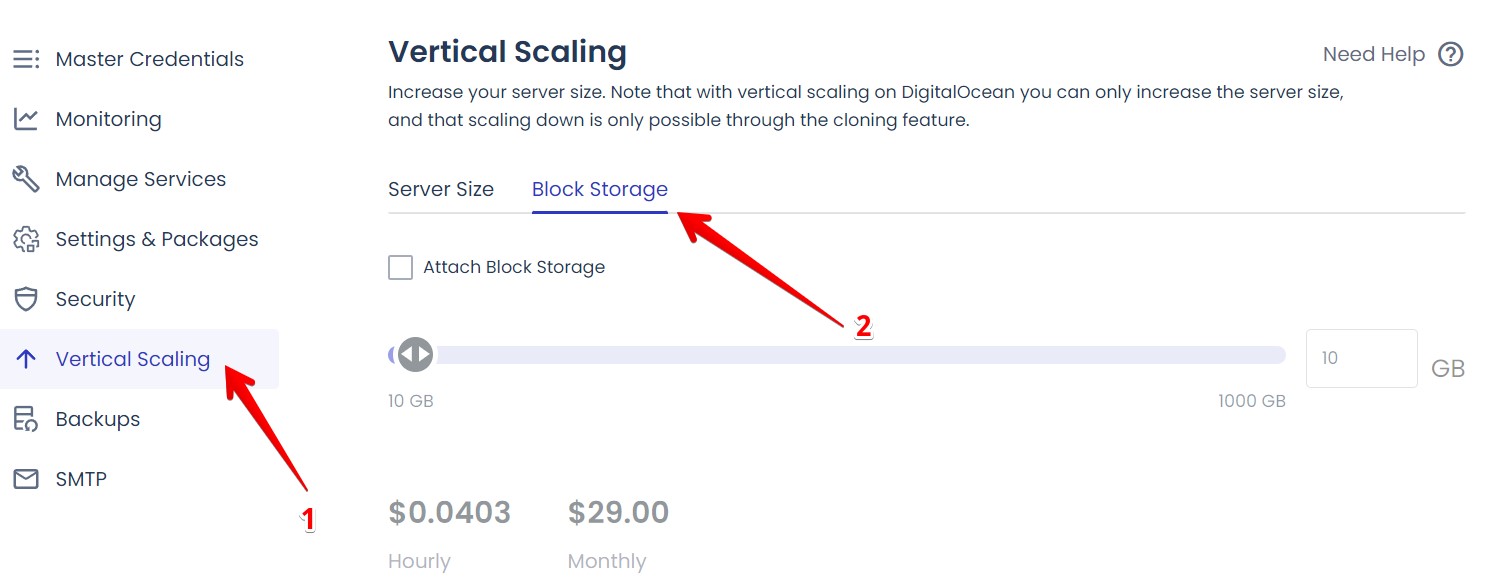Click the Need Help link
The height and width of the screenshot is (577, 1495).
[x=1374, y=54]
